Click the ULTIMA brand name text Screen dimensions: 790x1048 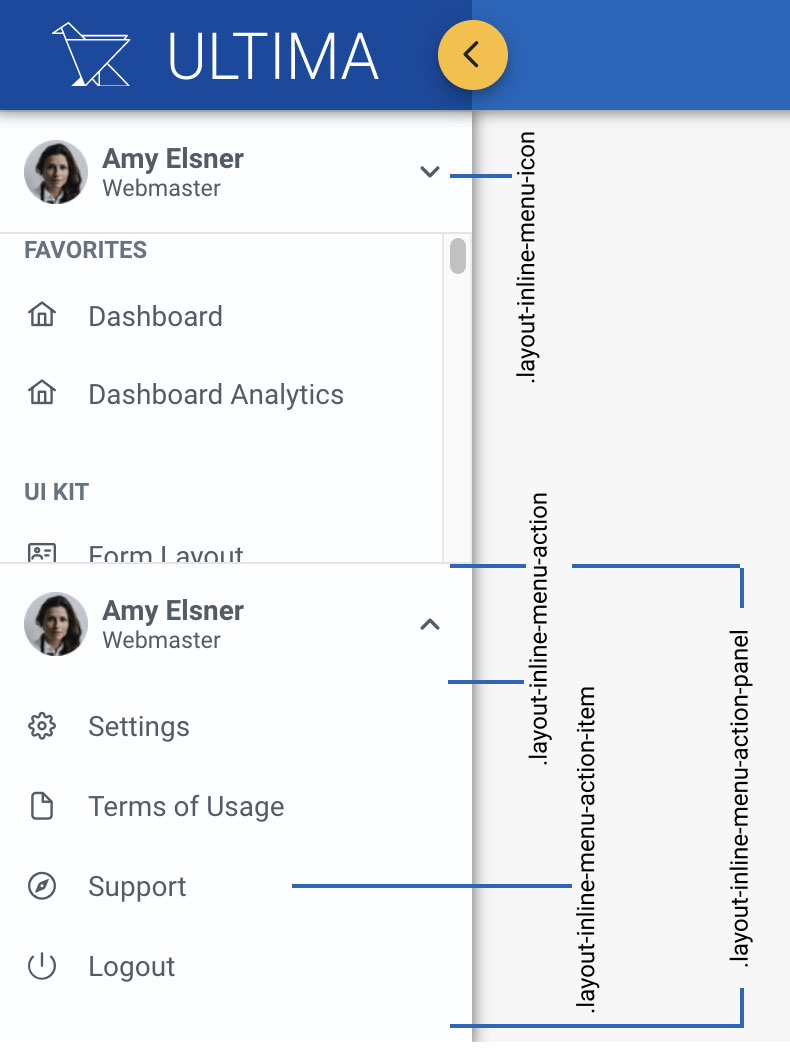pos(273,56)
